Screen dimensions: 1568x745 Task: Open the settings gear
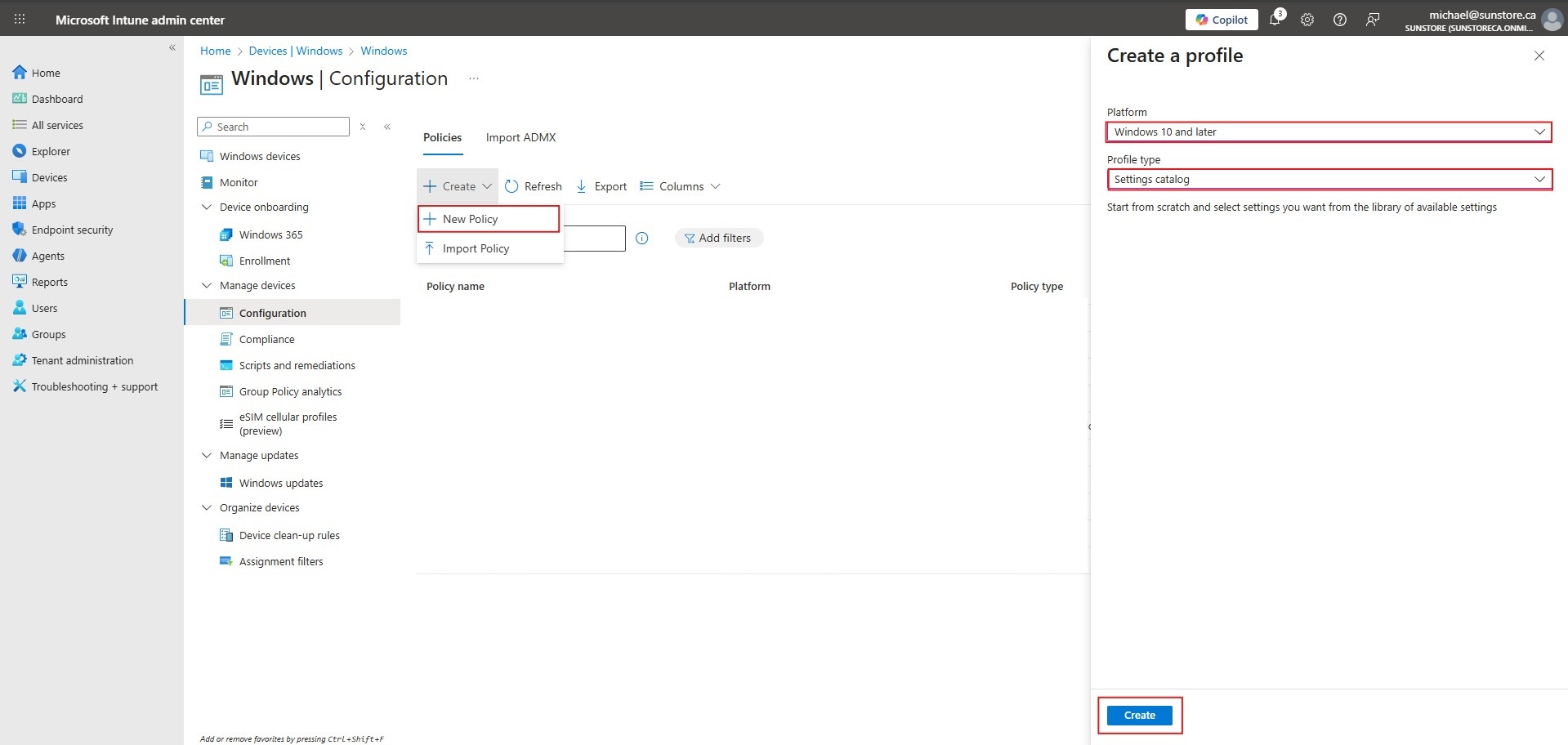pyautogui.click(x=1307, y=19)
